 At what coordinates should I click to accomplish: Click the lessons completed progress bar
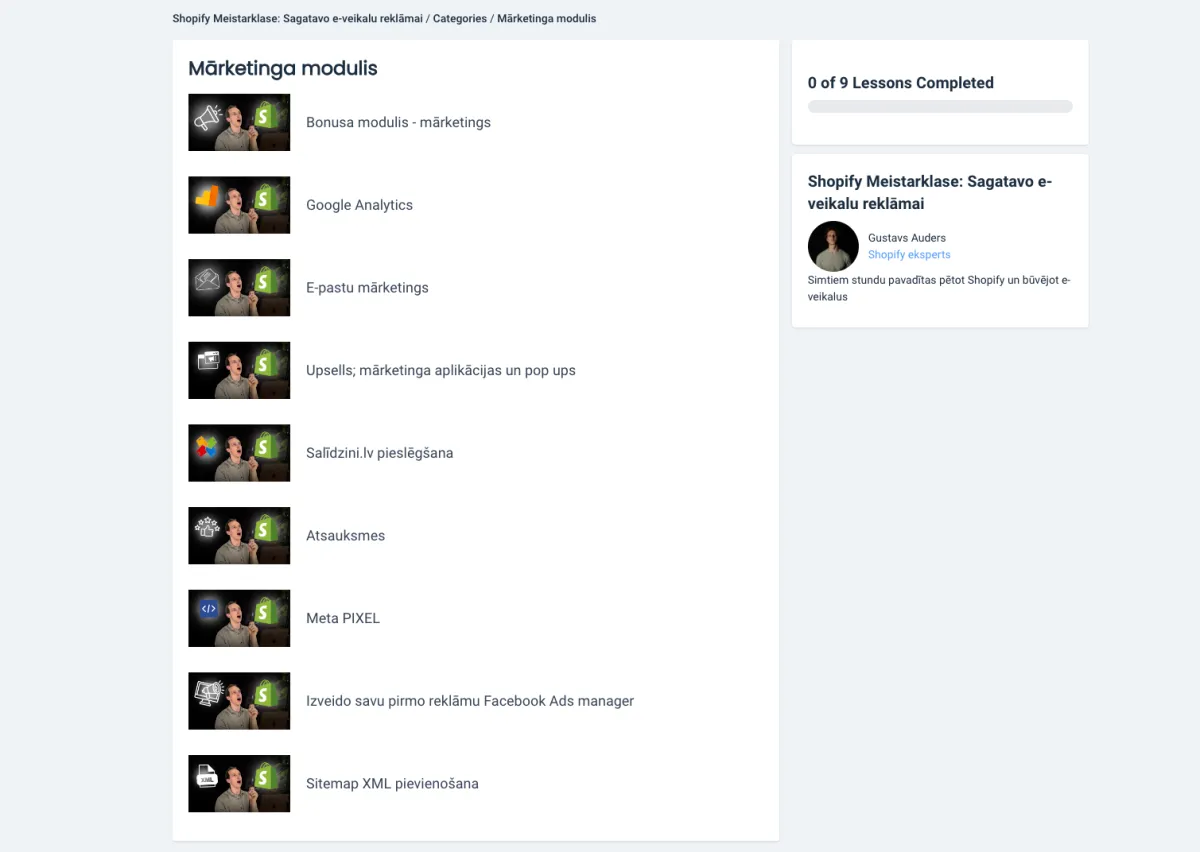point(940,106)
